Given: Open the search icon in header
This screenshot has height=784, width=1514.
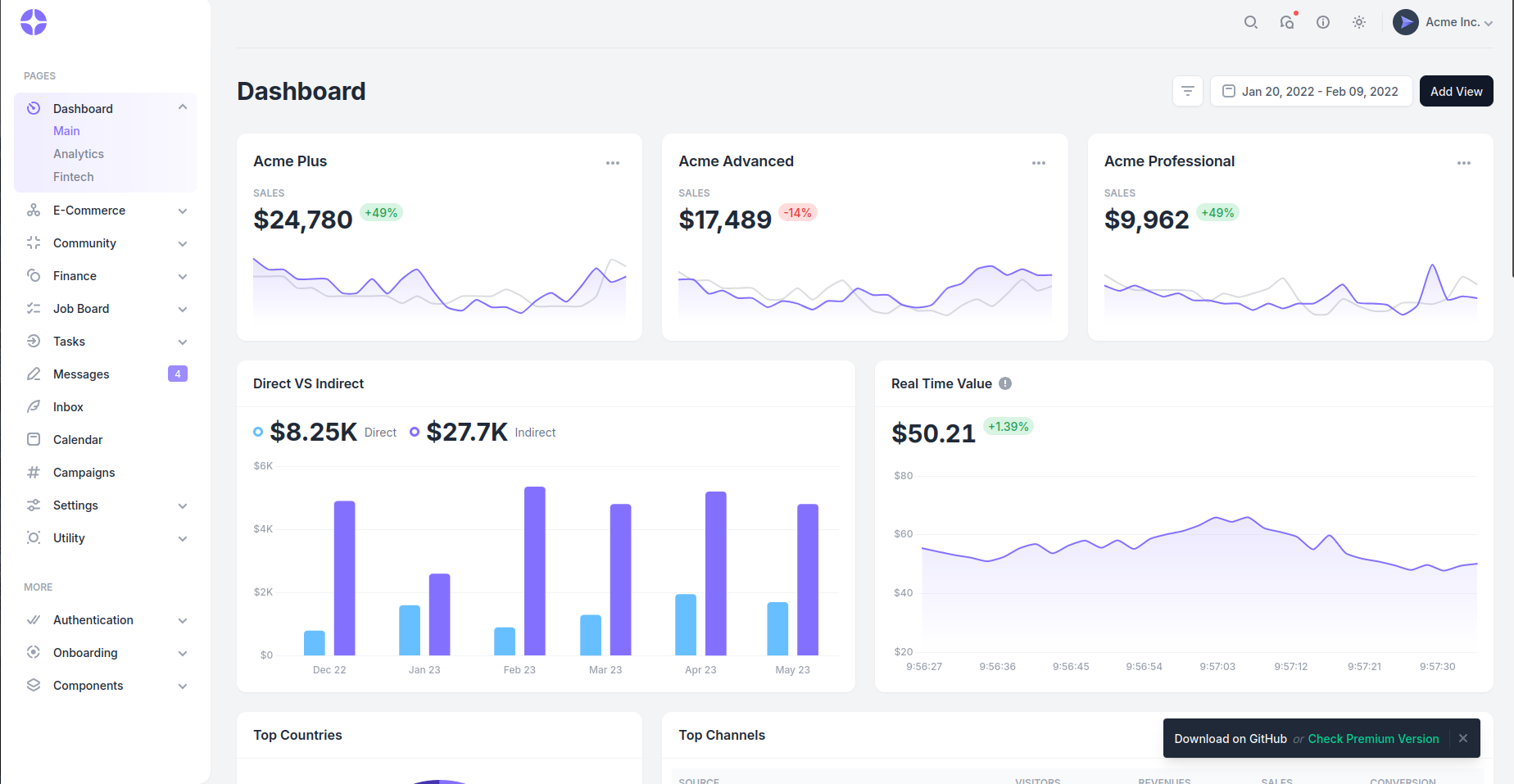Looking at the screenshot, I should pyautogui.click(x=1250, y=22).
